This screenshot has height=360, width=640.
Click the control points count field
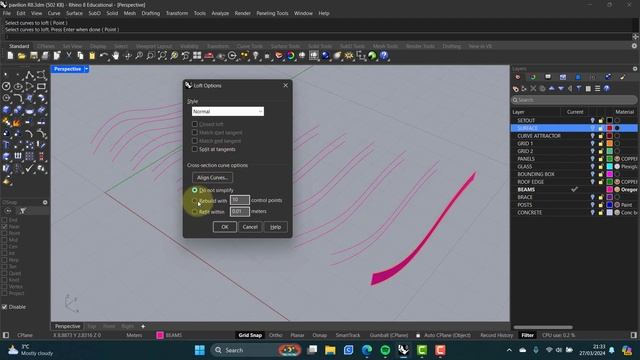[x=240, y=200]
